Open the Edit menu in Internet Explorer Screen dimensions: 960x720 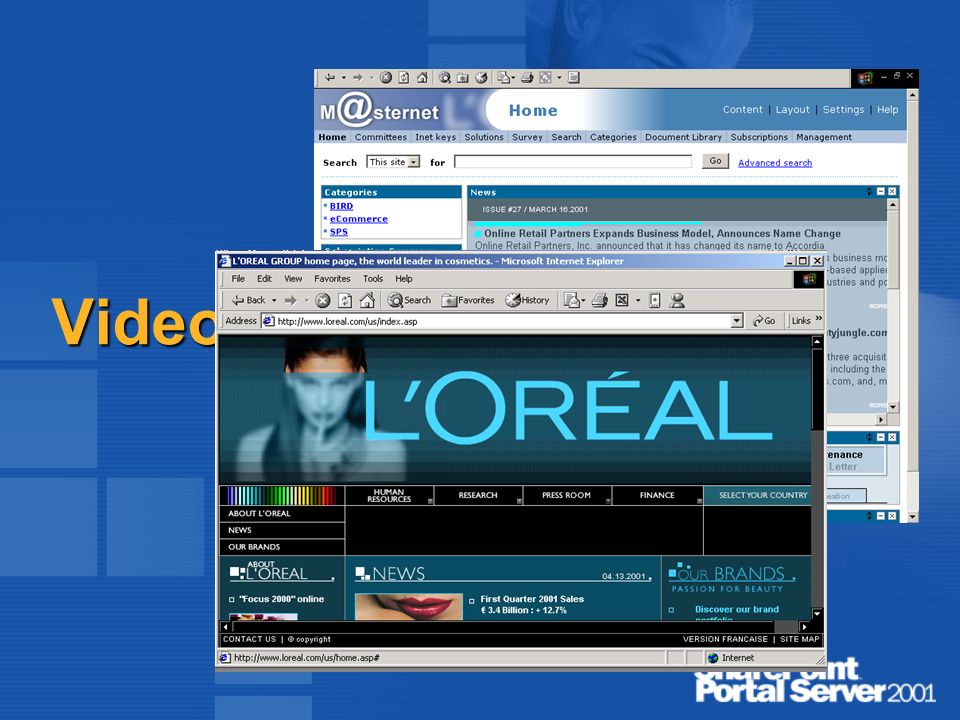(264, 279)
